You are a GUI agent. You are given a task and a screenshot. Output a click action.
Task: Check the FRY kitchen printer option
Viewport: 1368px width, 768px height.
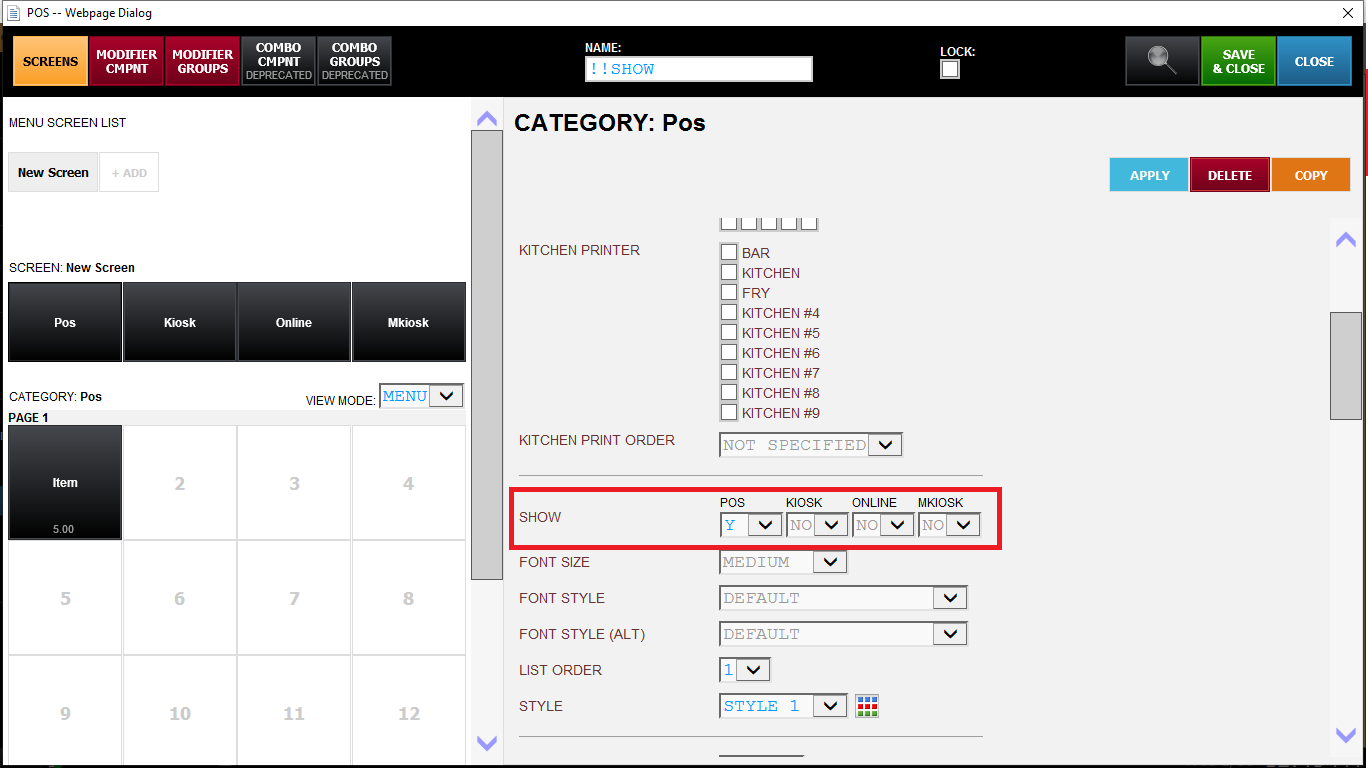(729, 293)
